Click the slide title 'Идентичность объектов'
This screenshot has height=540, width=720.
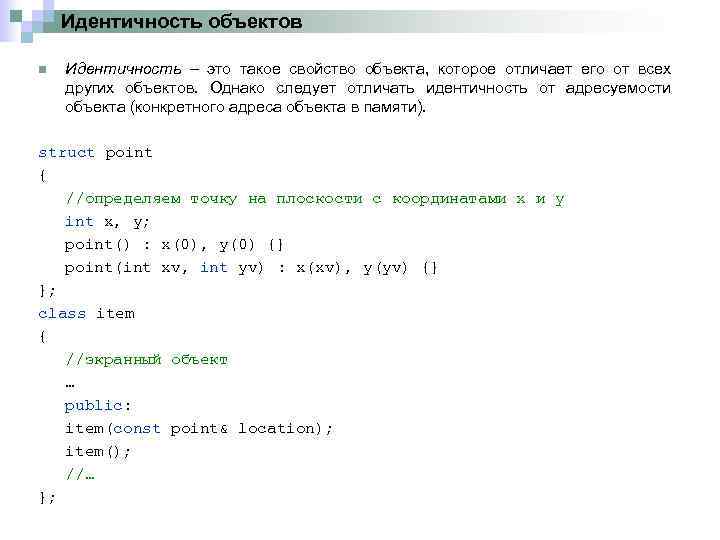point(181,22)
